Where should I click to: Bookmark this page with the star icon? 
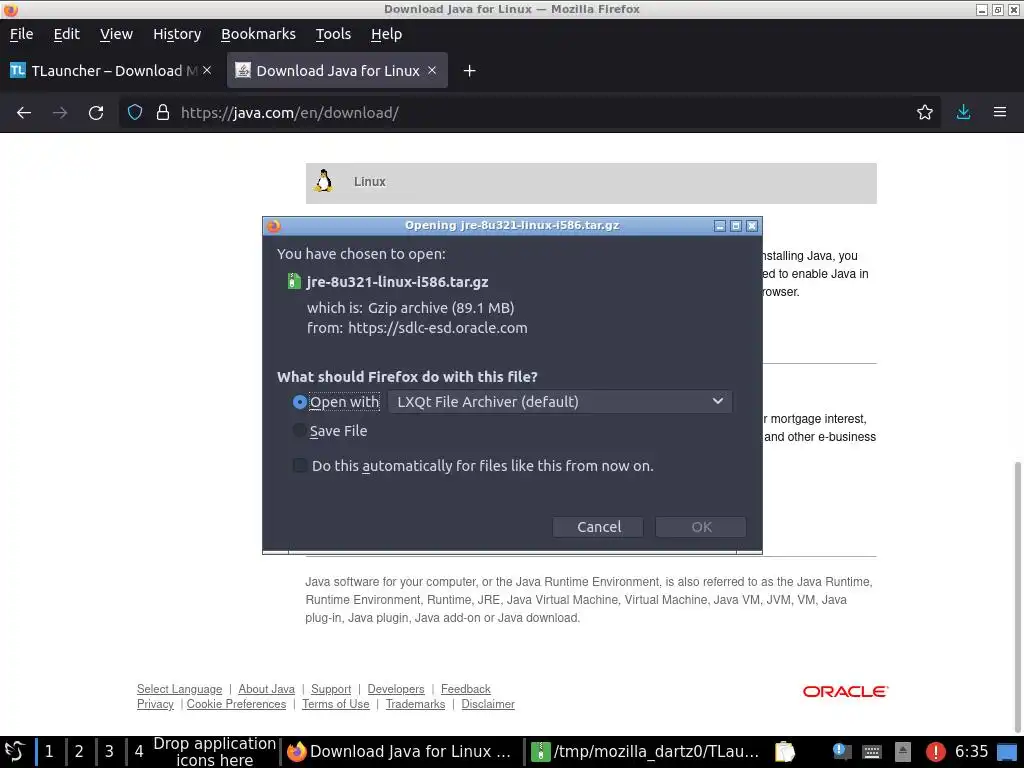925,112
